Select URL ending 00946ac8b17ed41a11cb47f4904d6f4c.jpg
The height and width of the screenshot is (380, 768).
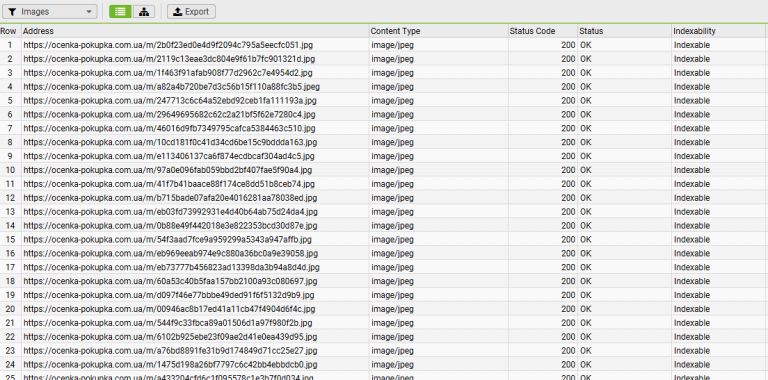coord(169,309)
